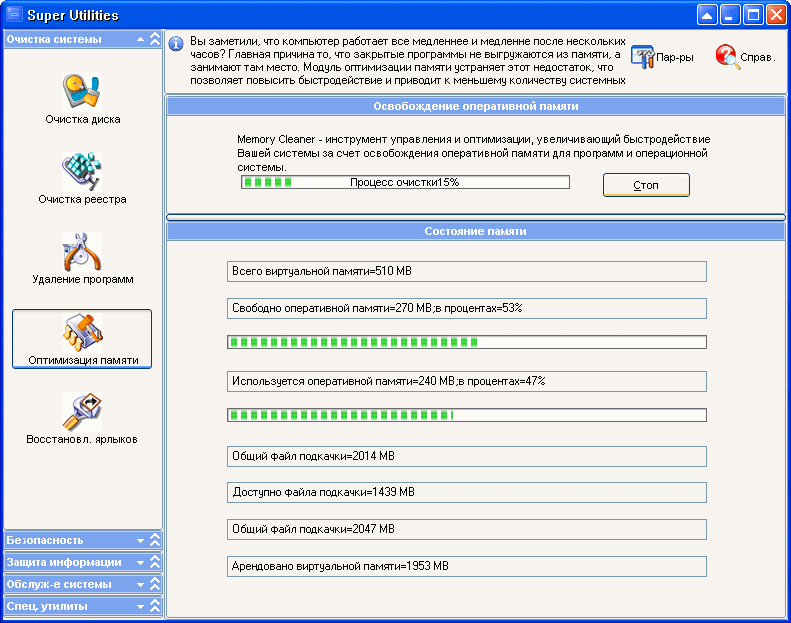
Task: Click the Memory Cleaner description paragraph
Action: [x=474, y=153]
